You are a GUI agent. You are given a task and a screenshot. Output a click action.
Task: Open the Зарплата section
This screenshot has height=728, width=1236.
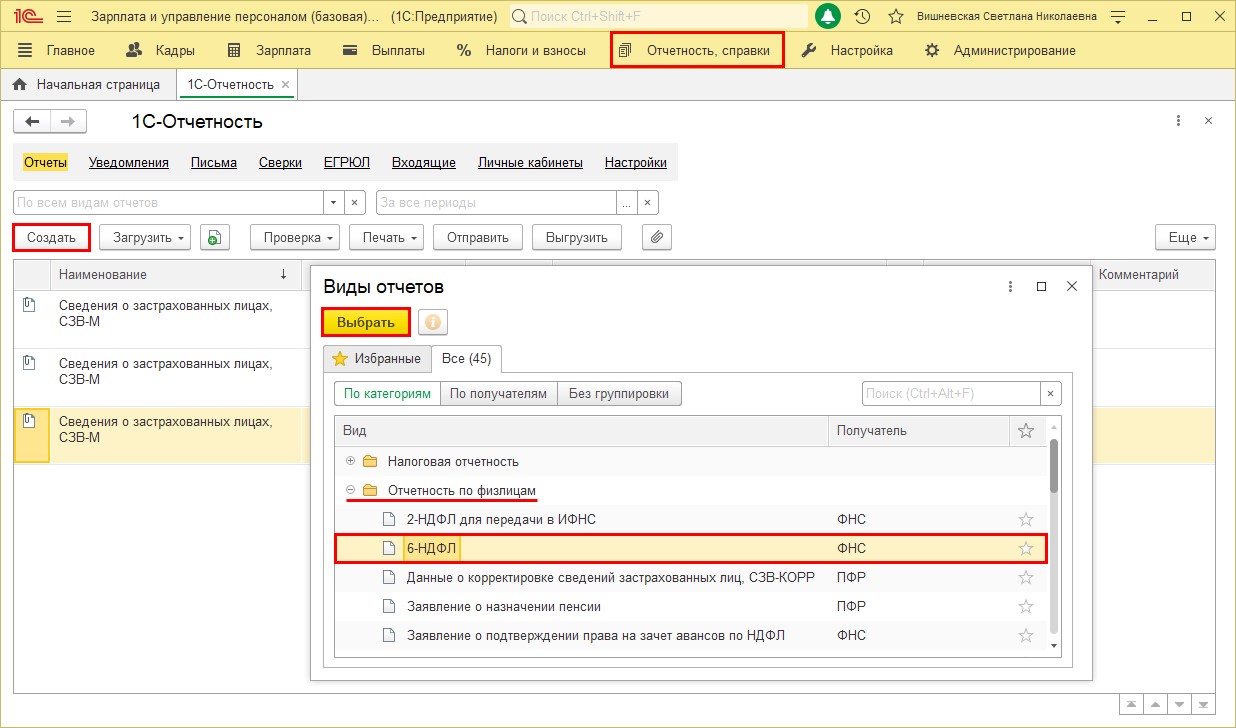269,50
